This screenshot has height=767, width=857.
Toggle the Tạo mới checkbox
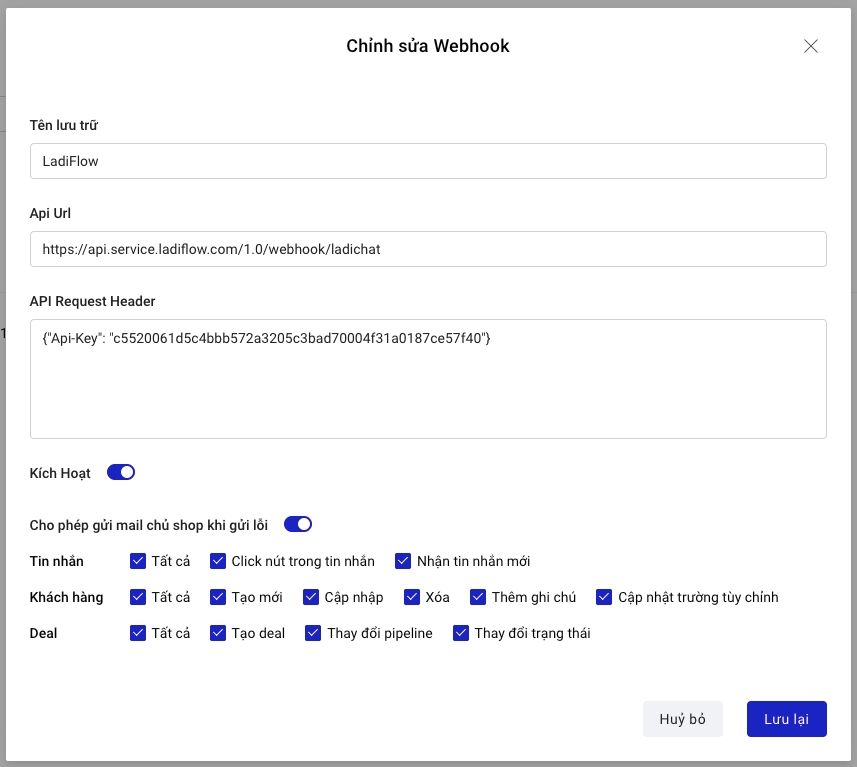[x=218, y=597]
